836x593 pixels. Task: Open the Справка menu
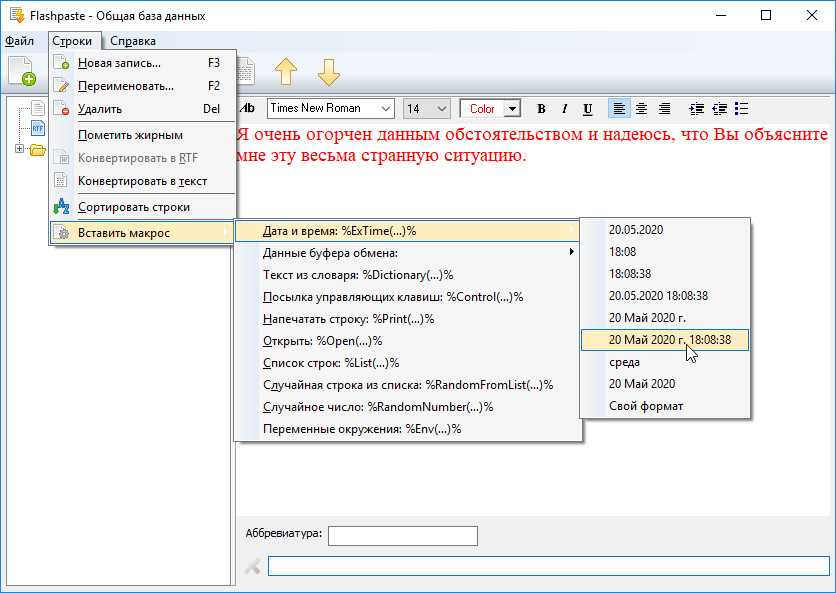pos(133,41)
